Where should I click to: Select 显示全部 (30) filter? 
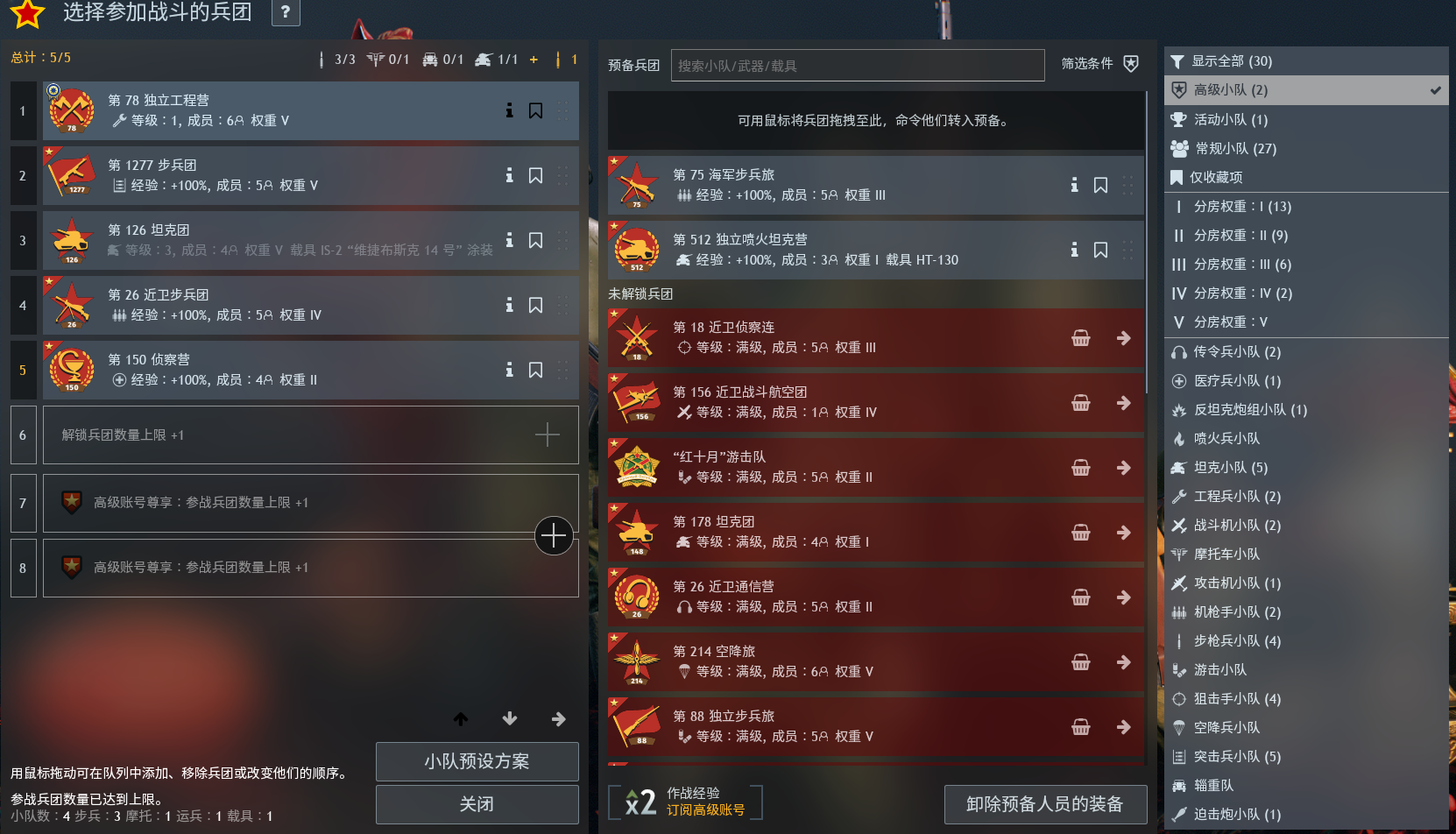tap(1306, 61)
